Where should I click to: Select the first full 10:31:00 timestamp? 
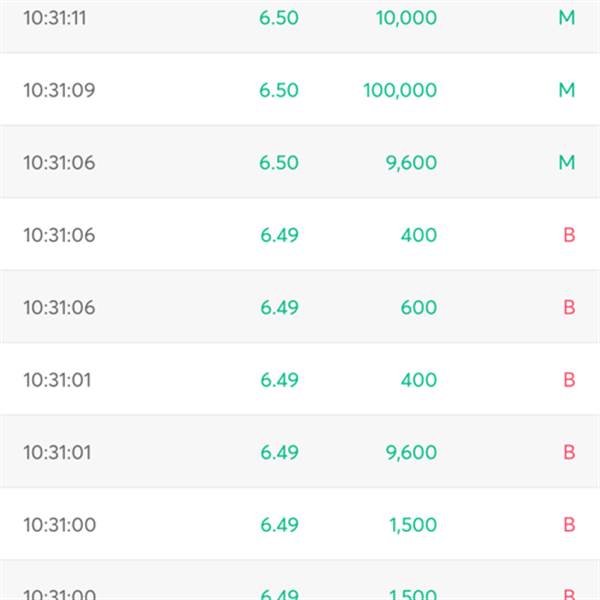(x=60, y=525)
